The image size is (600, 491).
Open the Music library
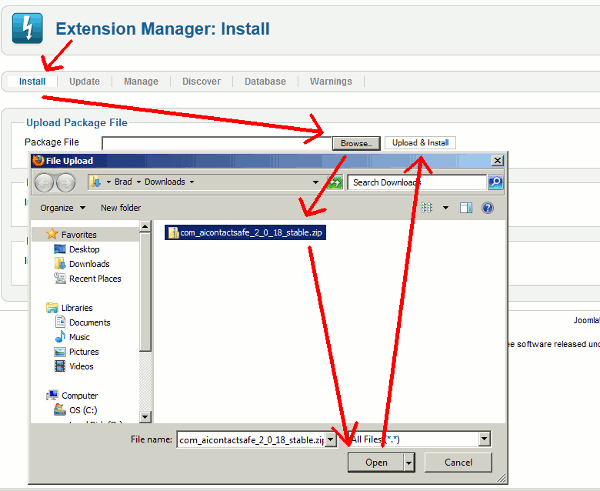(x=79, y=337)
